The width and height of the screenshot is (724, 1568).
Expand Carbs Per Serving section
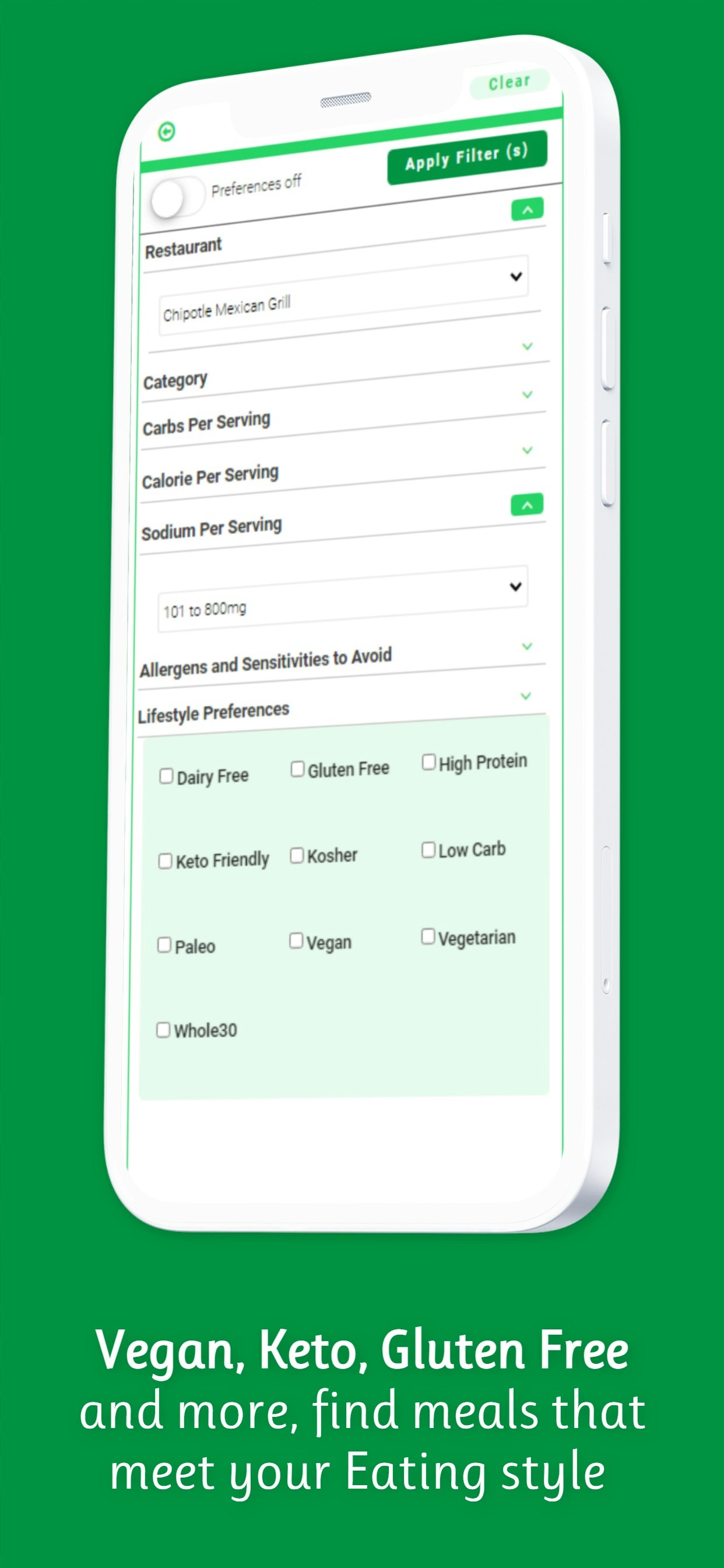[x=528, y=394]
